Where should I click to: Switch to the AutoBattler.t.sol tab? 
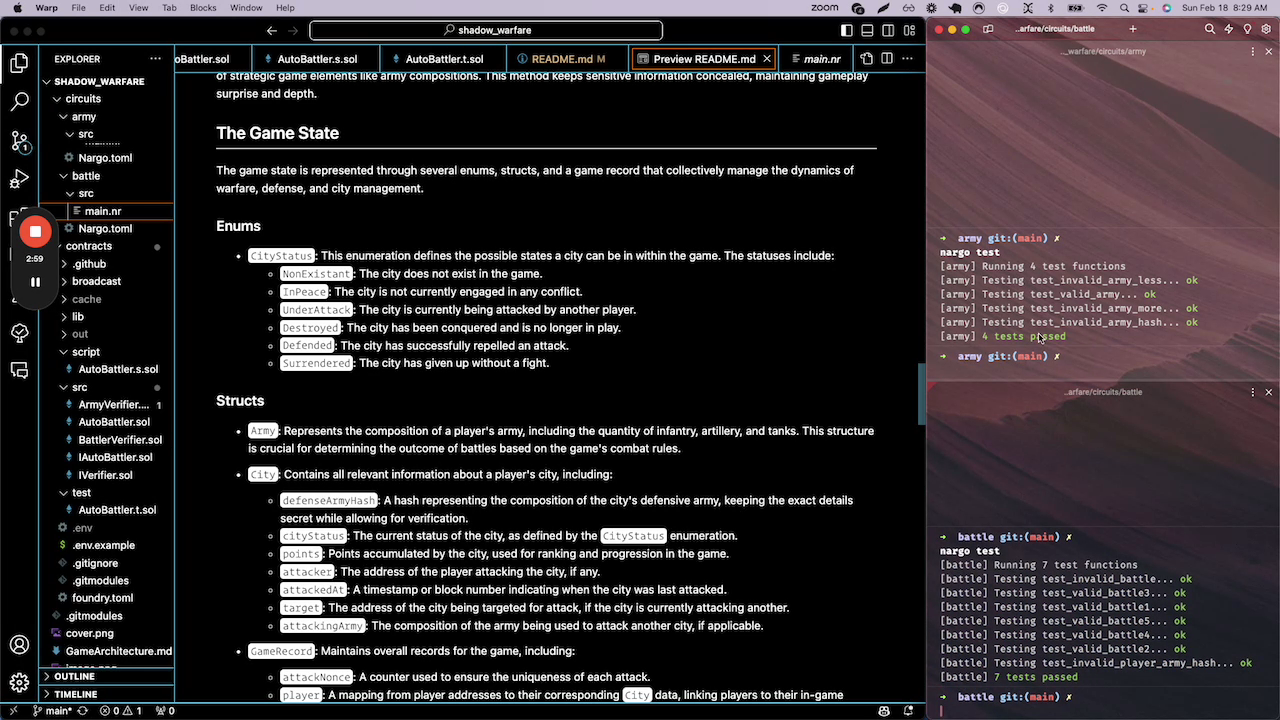click(x=444, y=59)
